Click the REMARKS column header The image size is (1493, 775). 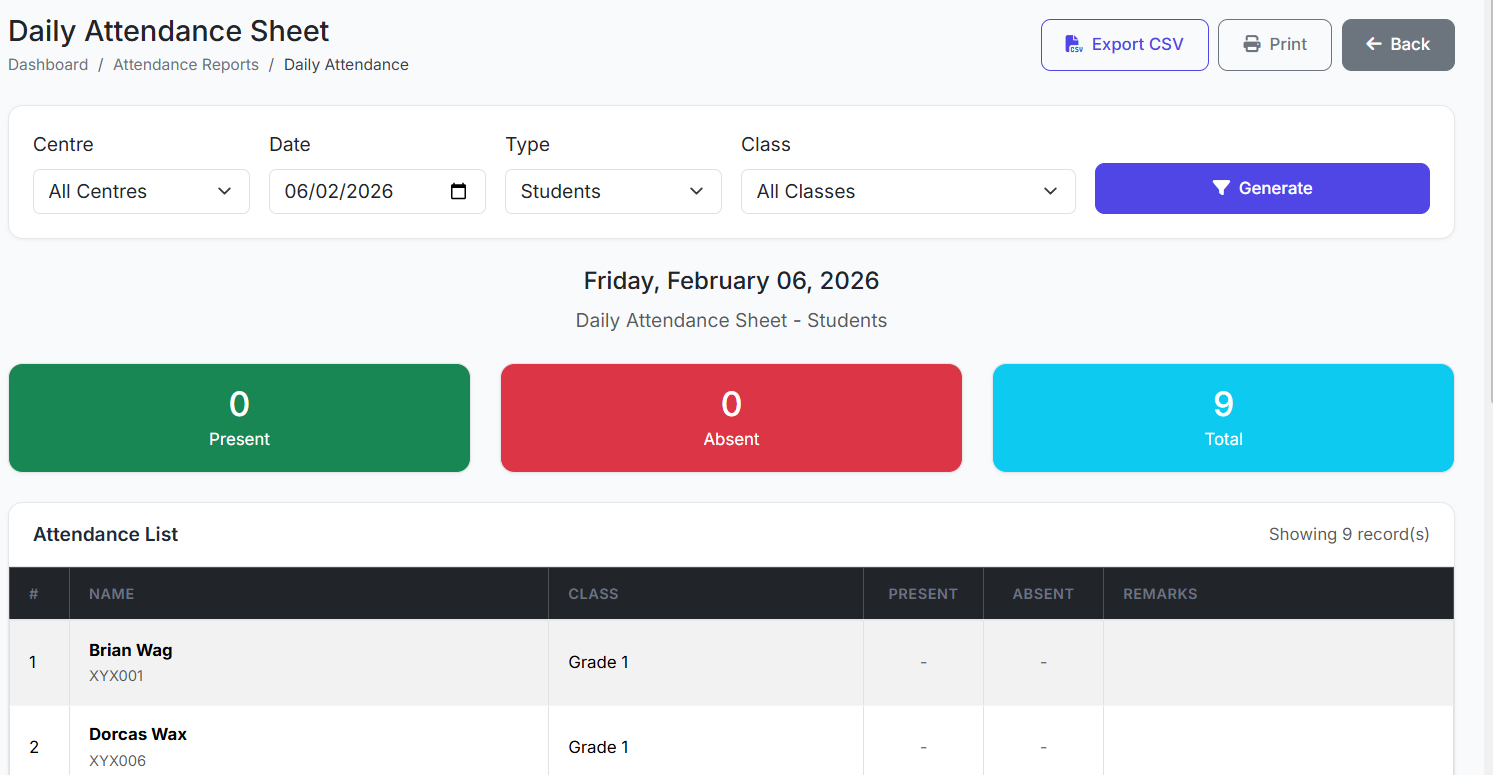click(x=1160, y=594)
